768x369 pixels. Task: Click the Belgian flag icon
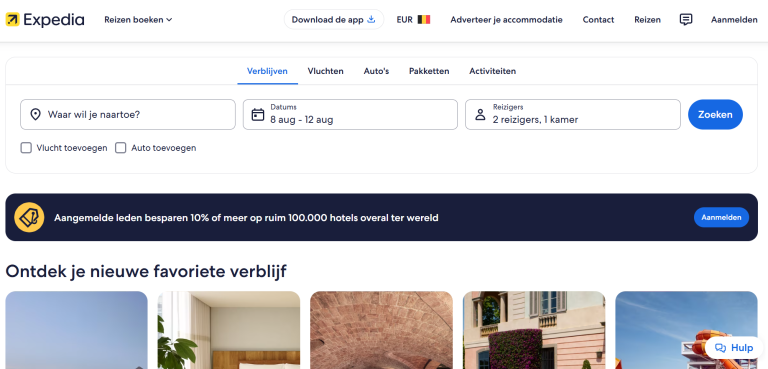(424, 20)
